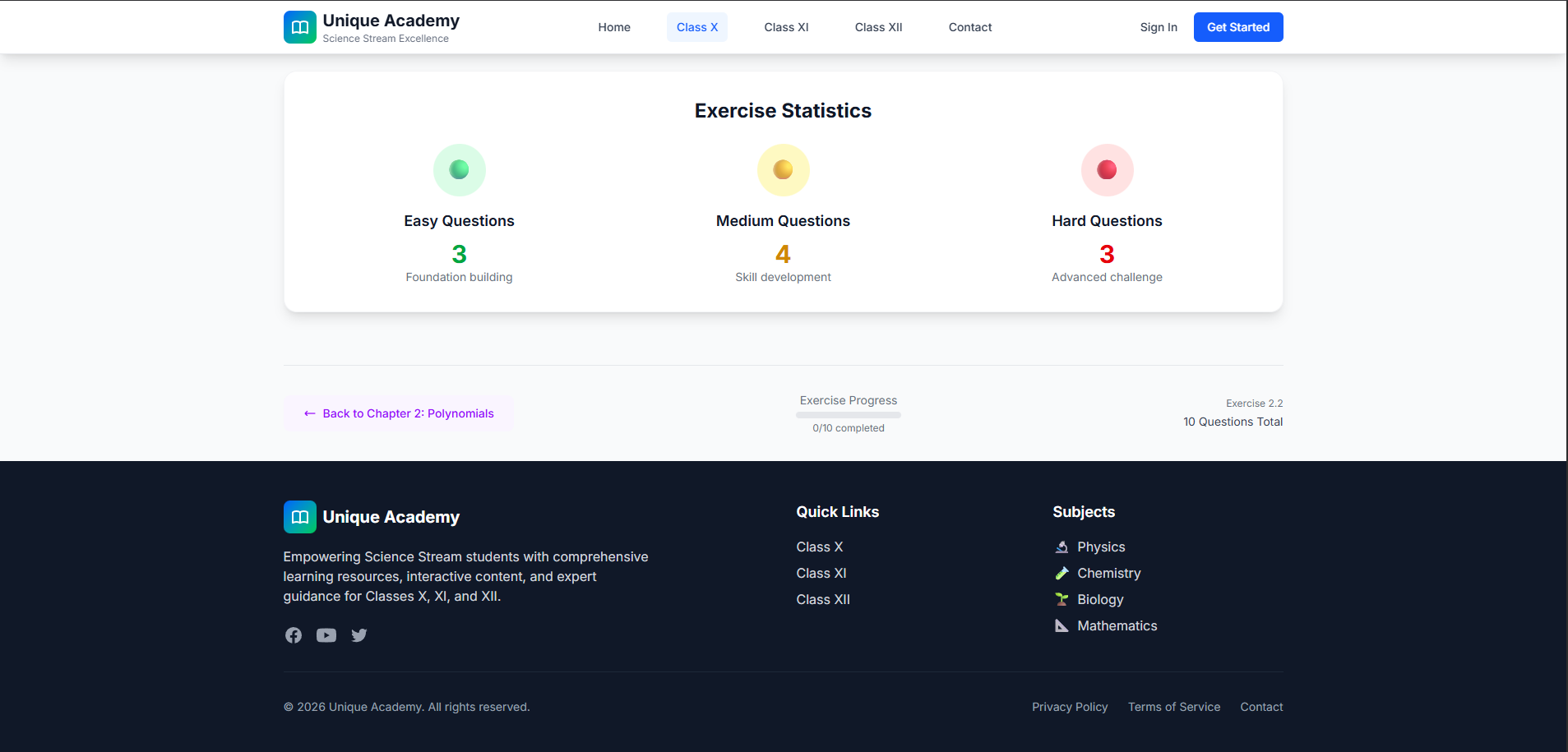Select the Class X tab in navigation
Viewport: 1568px width, 752px height.
[x=697, y=27]
